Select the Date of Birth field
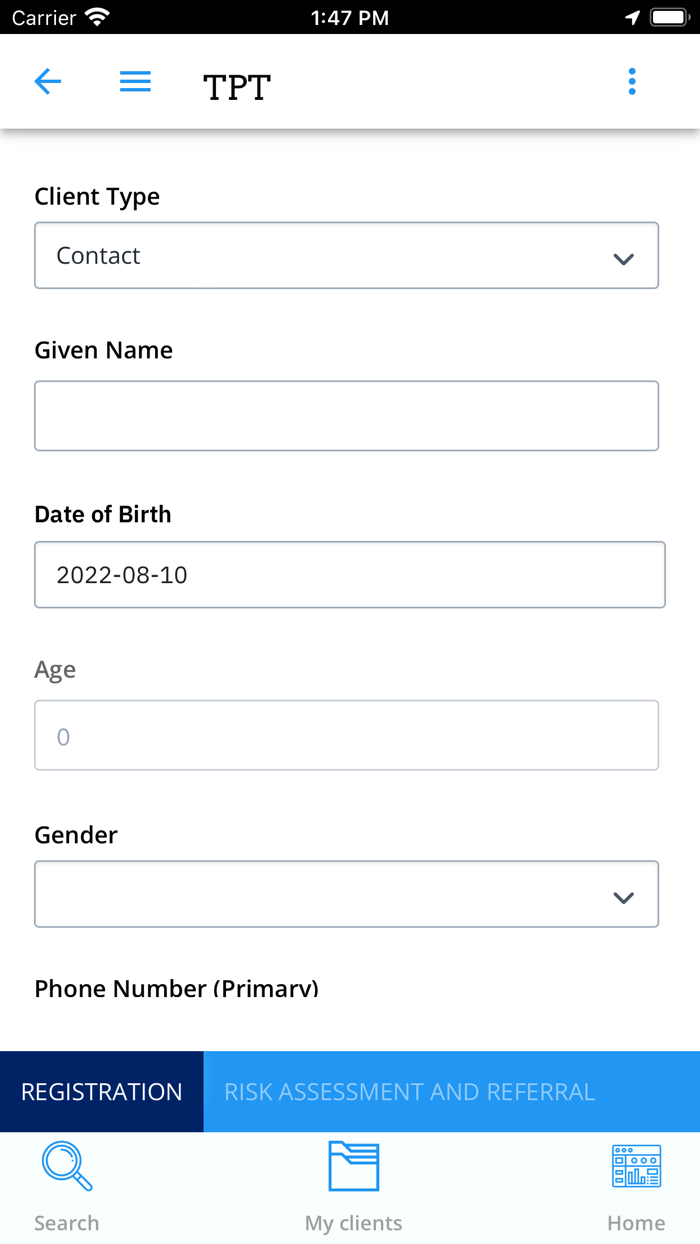Screen dimensions: 700x1244 [349, 575]
